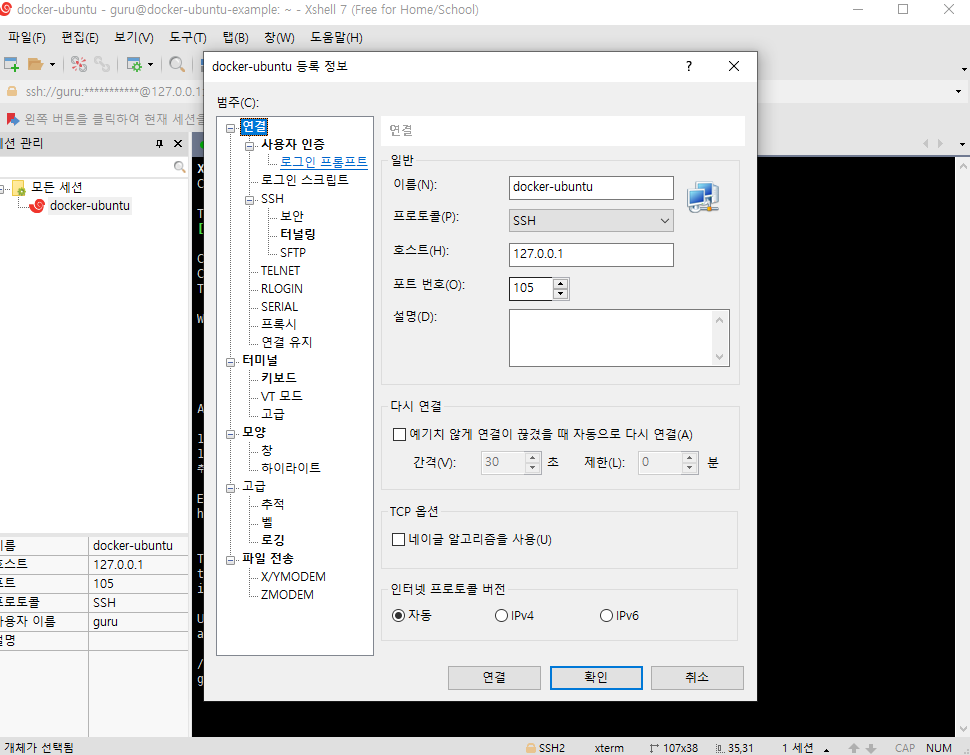Open the session properties gear icon

pyautogui.click(x=134, y=64)
